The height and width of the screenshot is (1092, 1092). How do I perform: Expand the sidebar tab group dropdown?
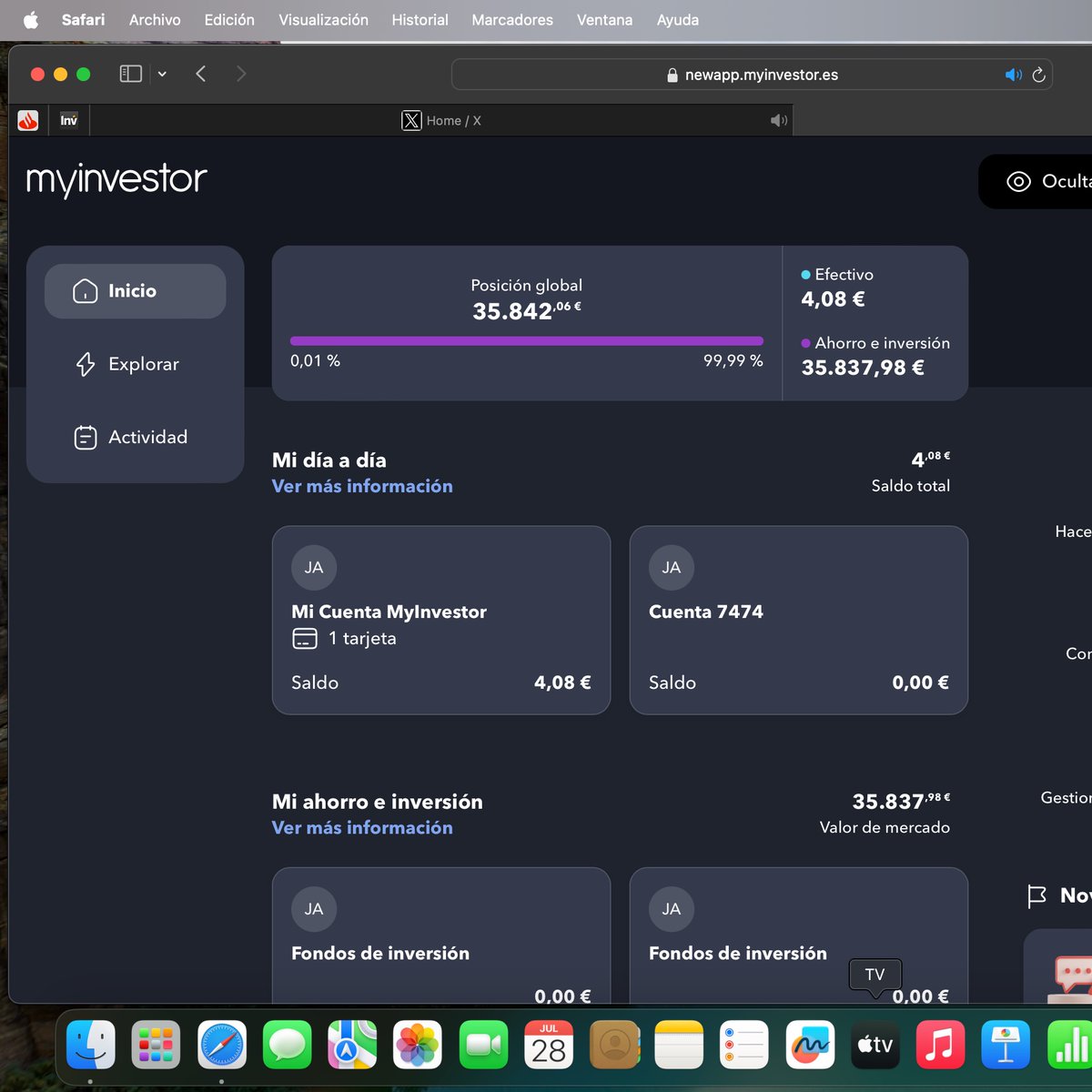tap(162, 74)
